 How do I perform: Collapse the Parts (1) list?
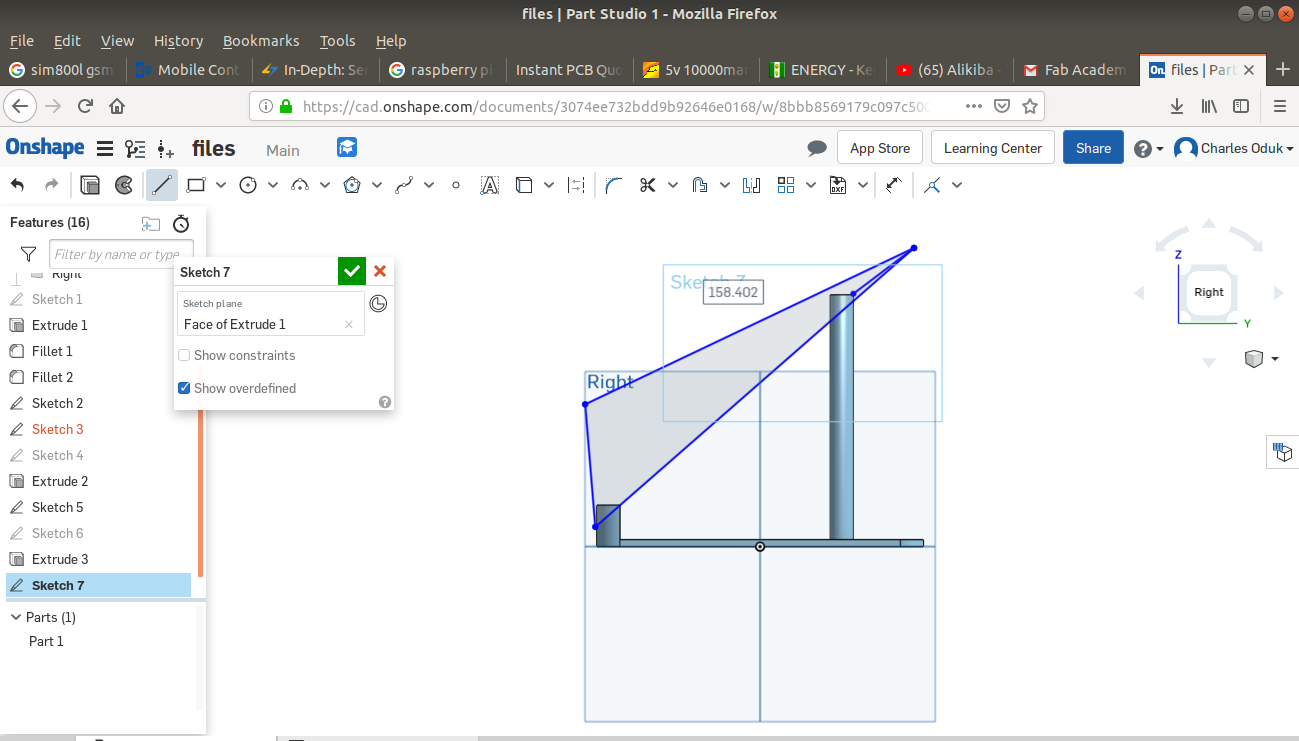pyautogui.click(x=16, y=617)
